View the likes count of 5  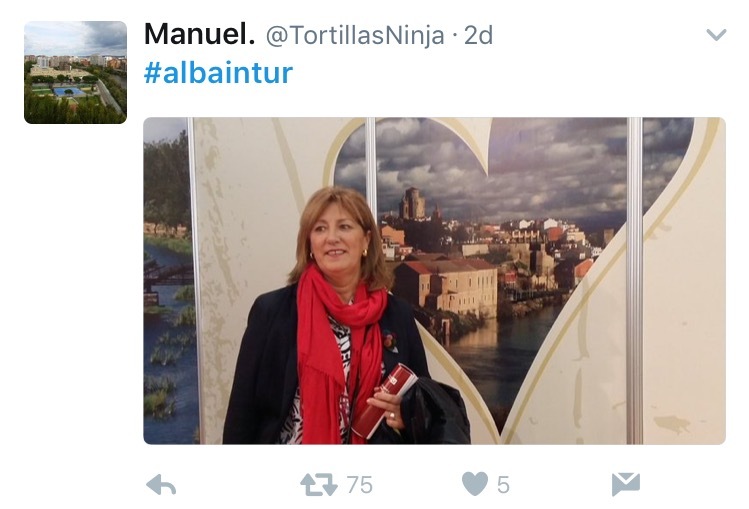[503, 485]
